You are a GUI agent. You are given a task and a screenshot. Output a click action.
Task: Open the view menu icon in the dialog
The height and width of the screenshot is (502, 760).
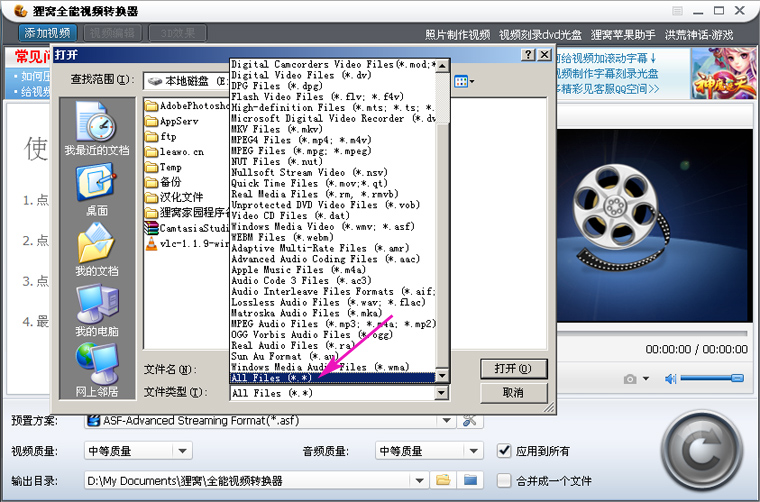tap(464, 81)
